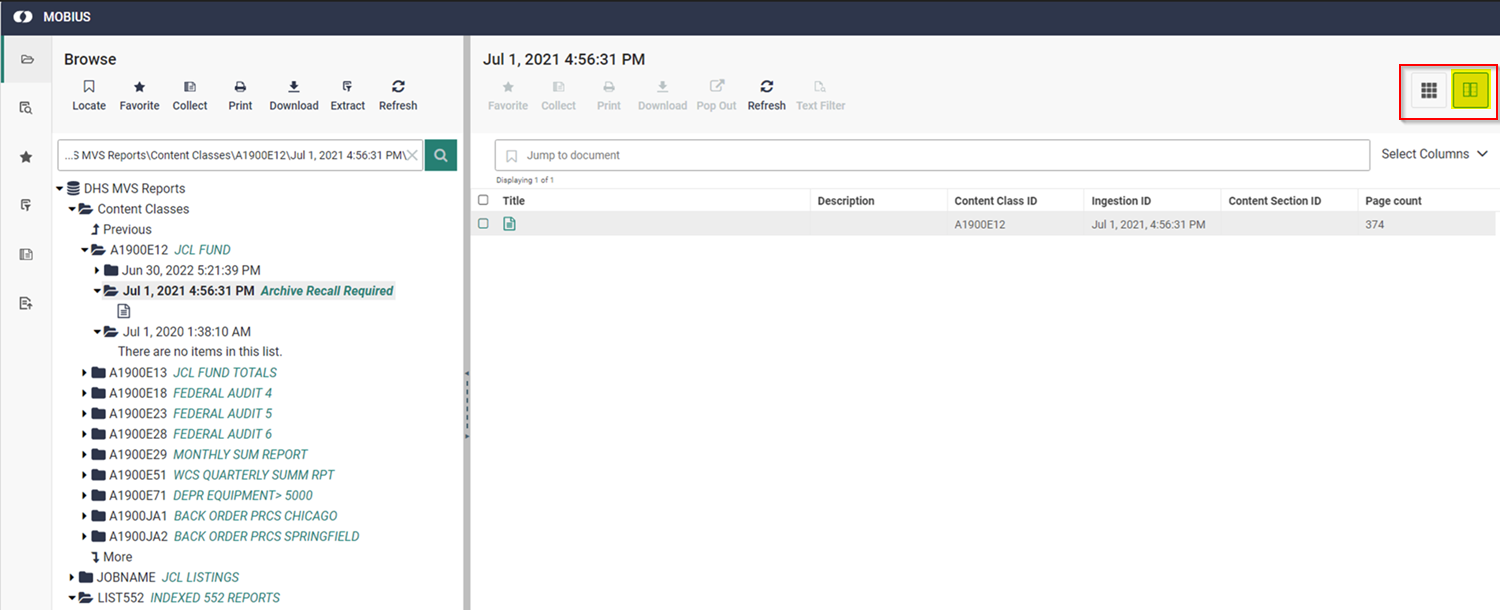Switch to the grid view icon
This screenshot has width=1500, height=610.
click(x=1429, y=90)
